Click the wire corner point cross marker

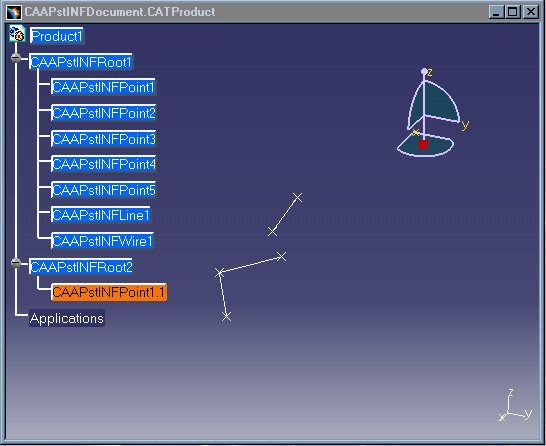(x=219, y=273)
